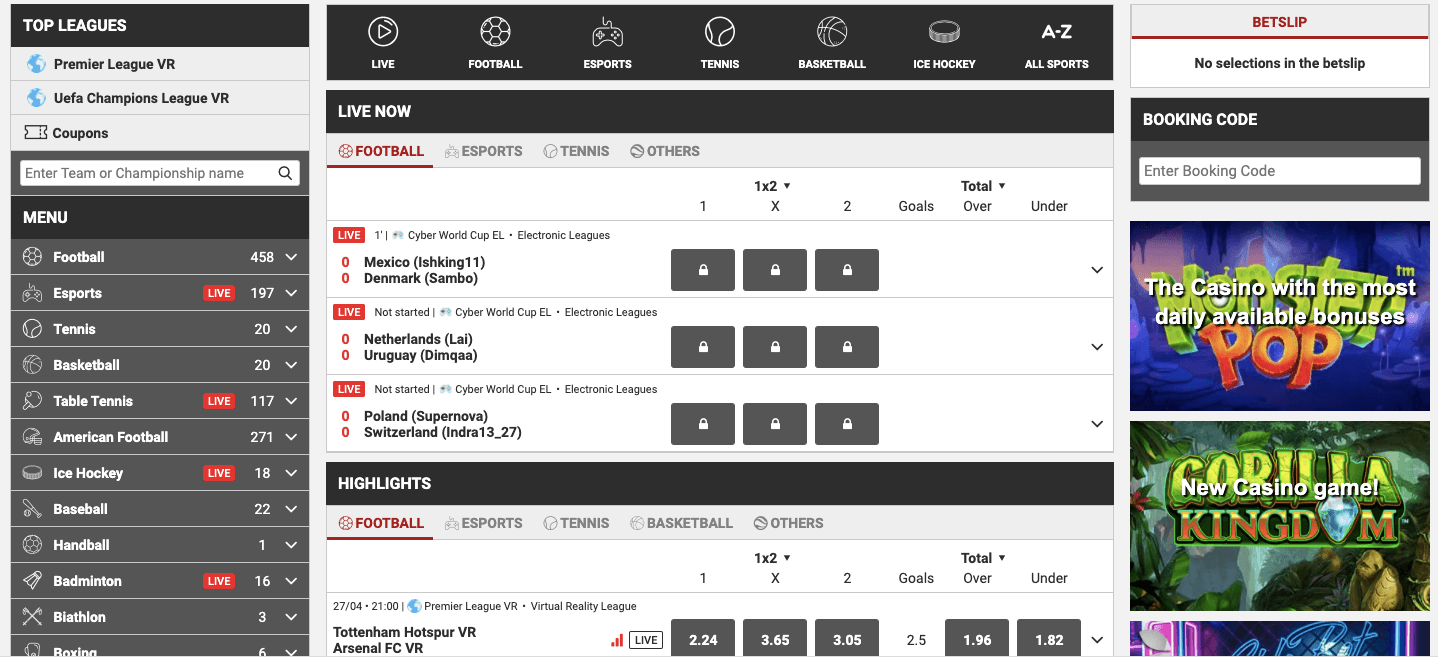
Task: Open the Coupons link
Action: pyautogui.click(x=80, y=133)
